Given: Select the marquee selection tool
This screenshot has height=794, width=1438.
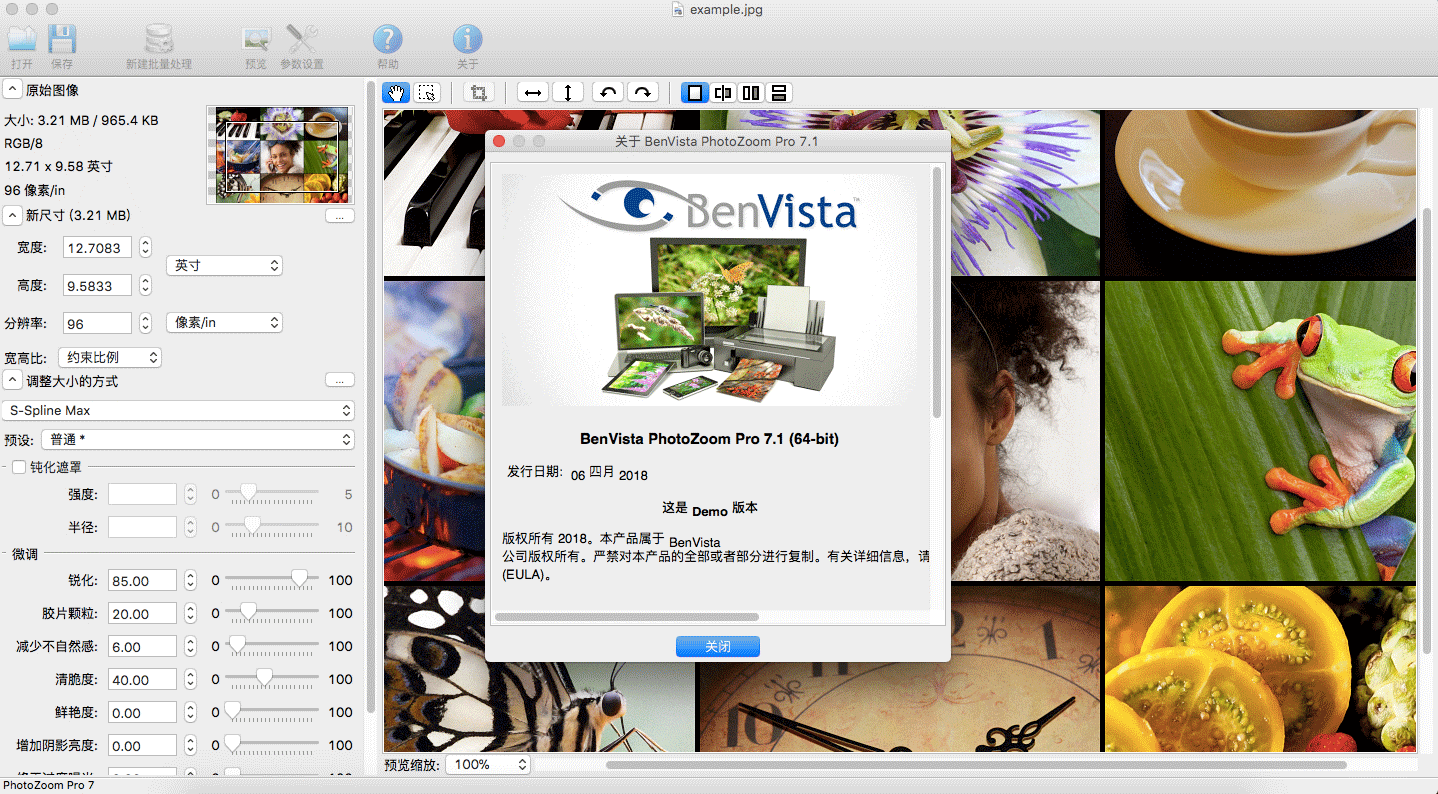Looking at the screenshot, I should [x=427, y=93].
